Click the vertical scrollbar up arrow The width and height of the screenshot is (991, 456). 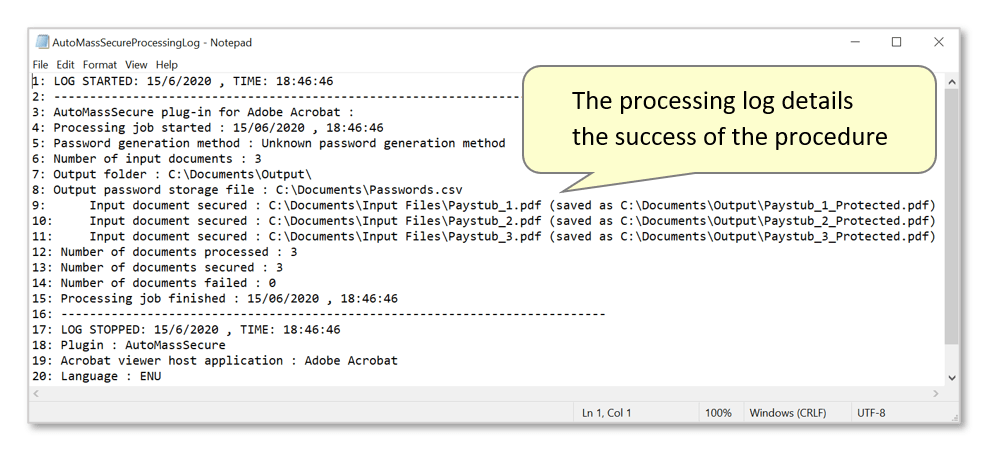[952, 81]
